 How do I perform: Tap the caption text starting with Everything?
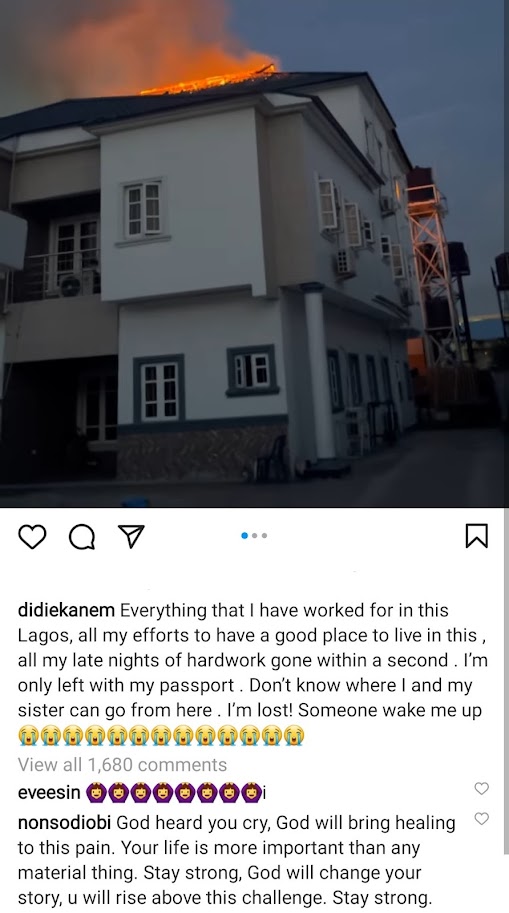click(253, 660)
